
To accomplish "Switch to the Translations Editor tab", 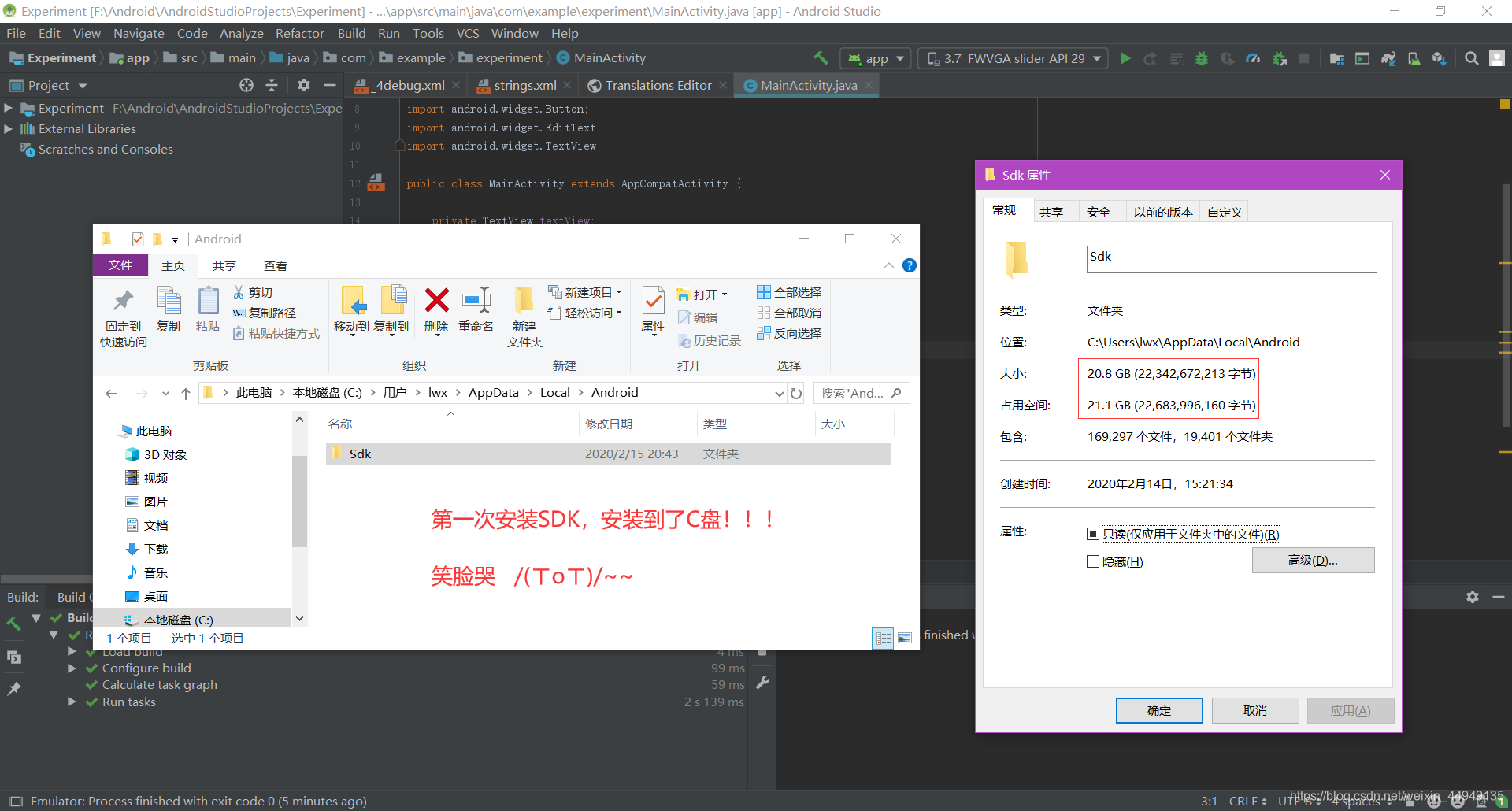I will 658,85.
